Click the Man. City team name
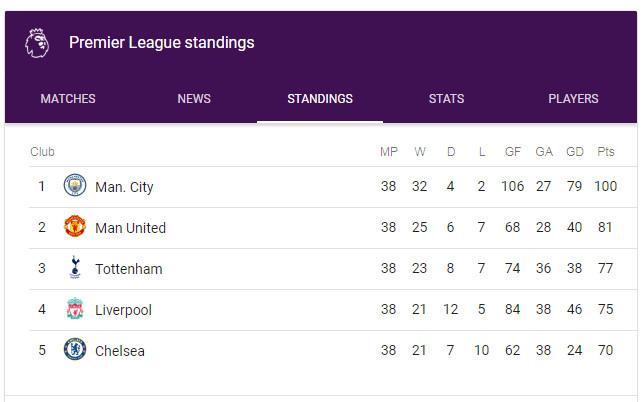 [x=124, y=187]
